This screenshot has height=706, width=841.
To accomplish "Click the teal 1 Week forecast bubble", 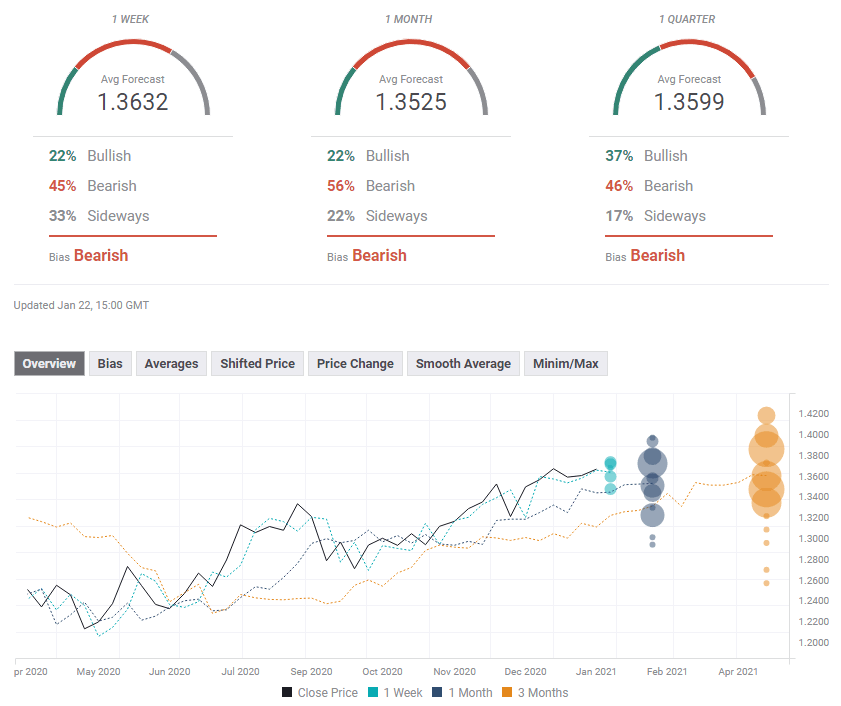I will click(610, 464).
